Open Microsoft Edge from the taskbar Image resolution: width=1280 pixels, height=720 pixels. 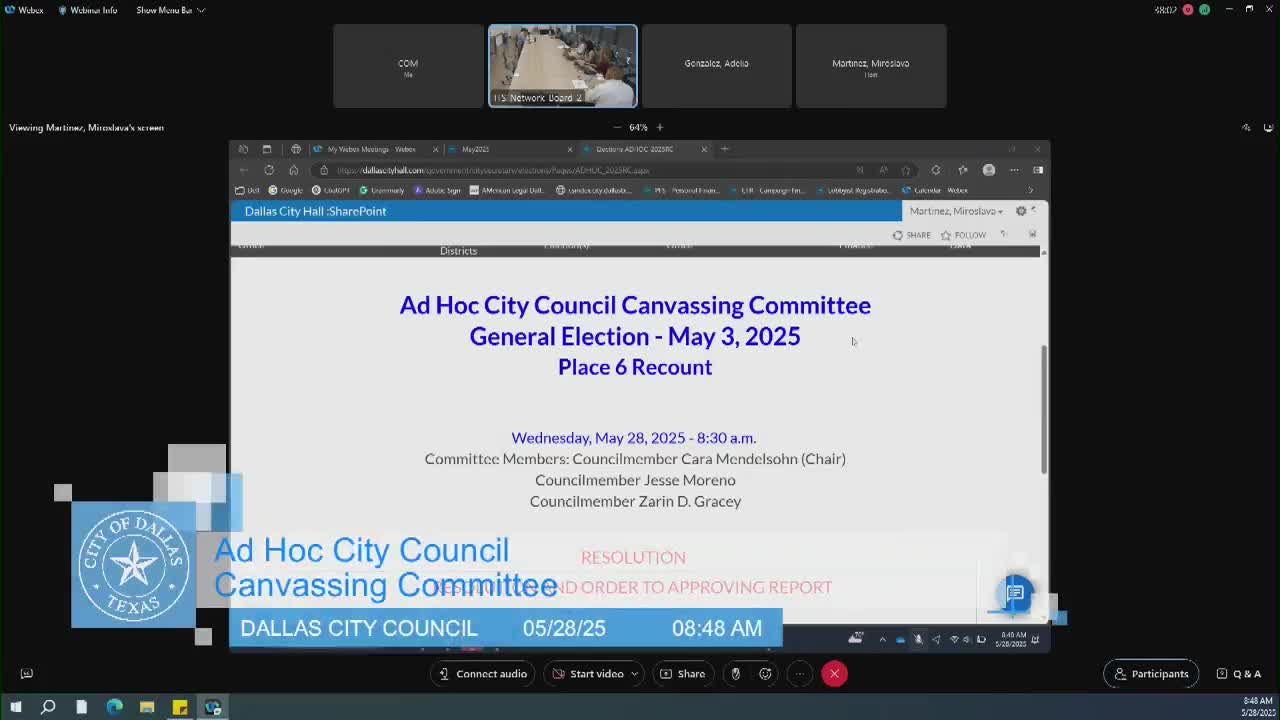point(114,708)
